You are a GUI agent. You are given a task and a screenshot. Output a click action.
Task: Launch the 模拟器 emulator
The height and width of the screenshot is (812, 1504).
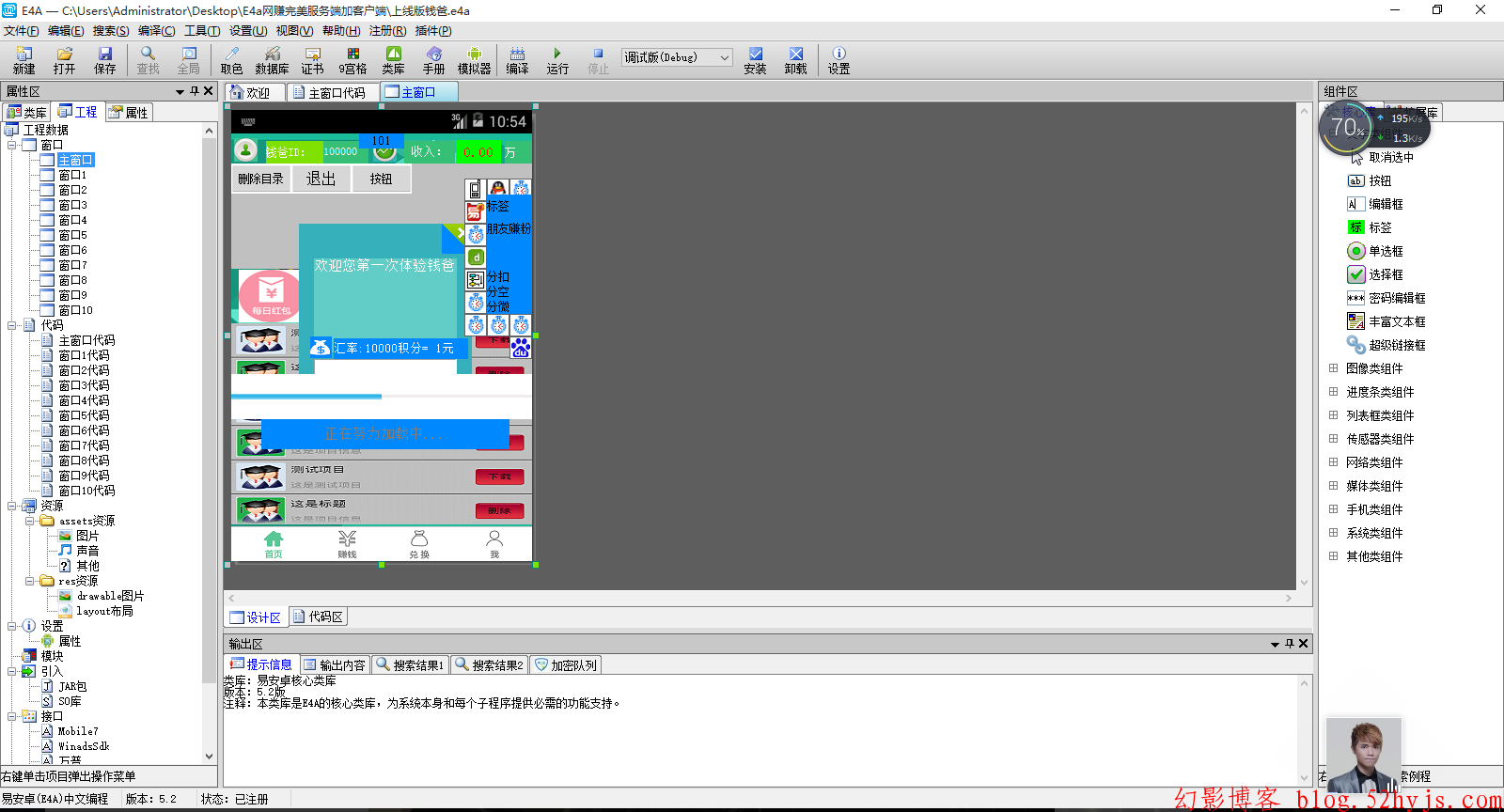(474, 60)
